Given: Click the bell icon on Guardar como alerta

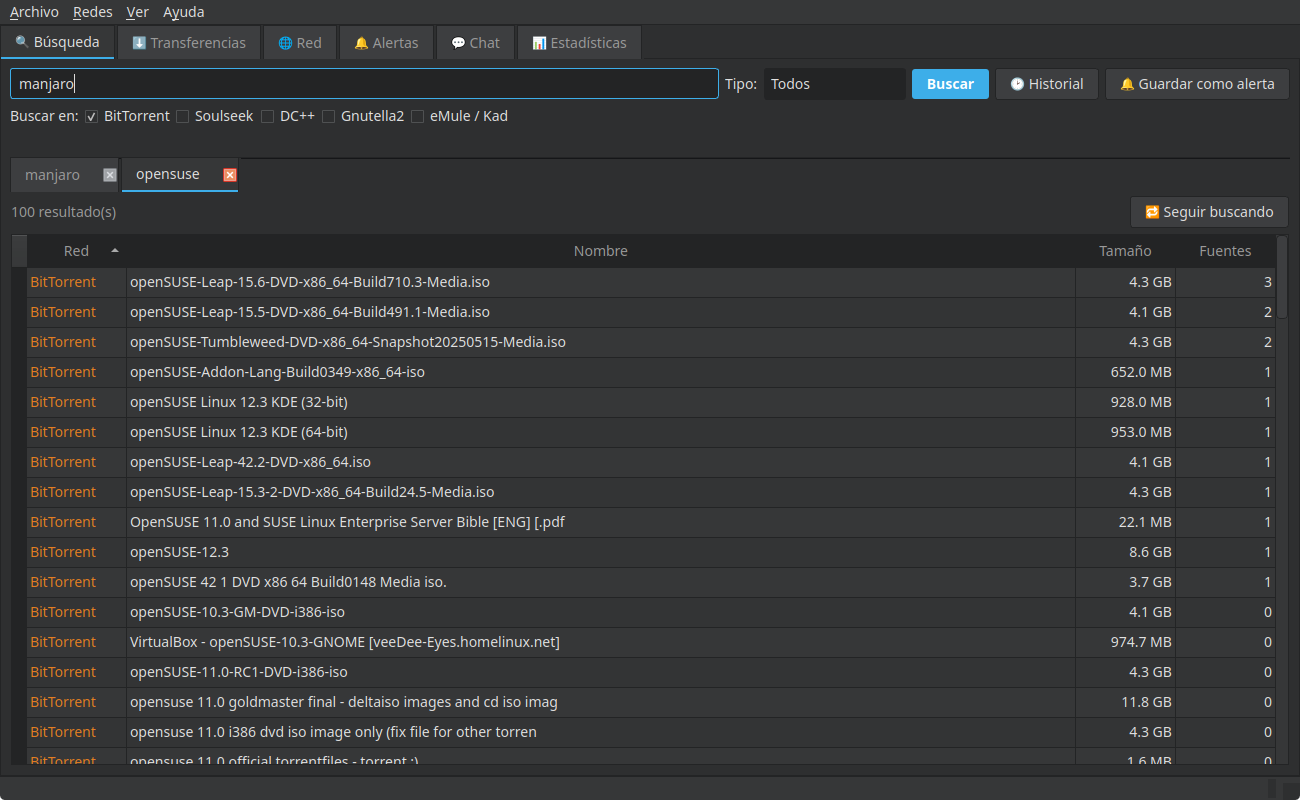Looking at the screenshot, I should [1127, 84].
